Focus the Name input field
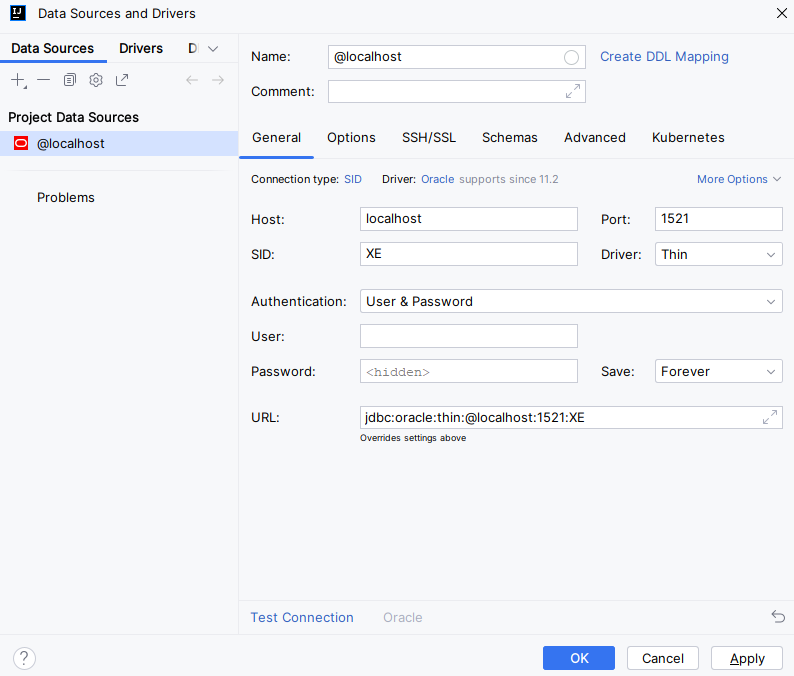This screenshot has width=794, height=676. click(457, 57)
